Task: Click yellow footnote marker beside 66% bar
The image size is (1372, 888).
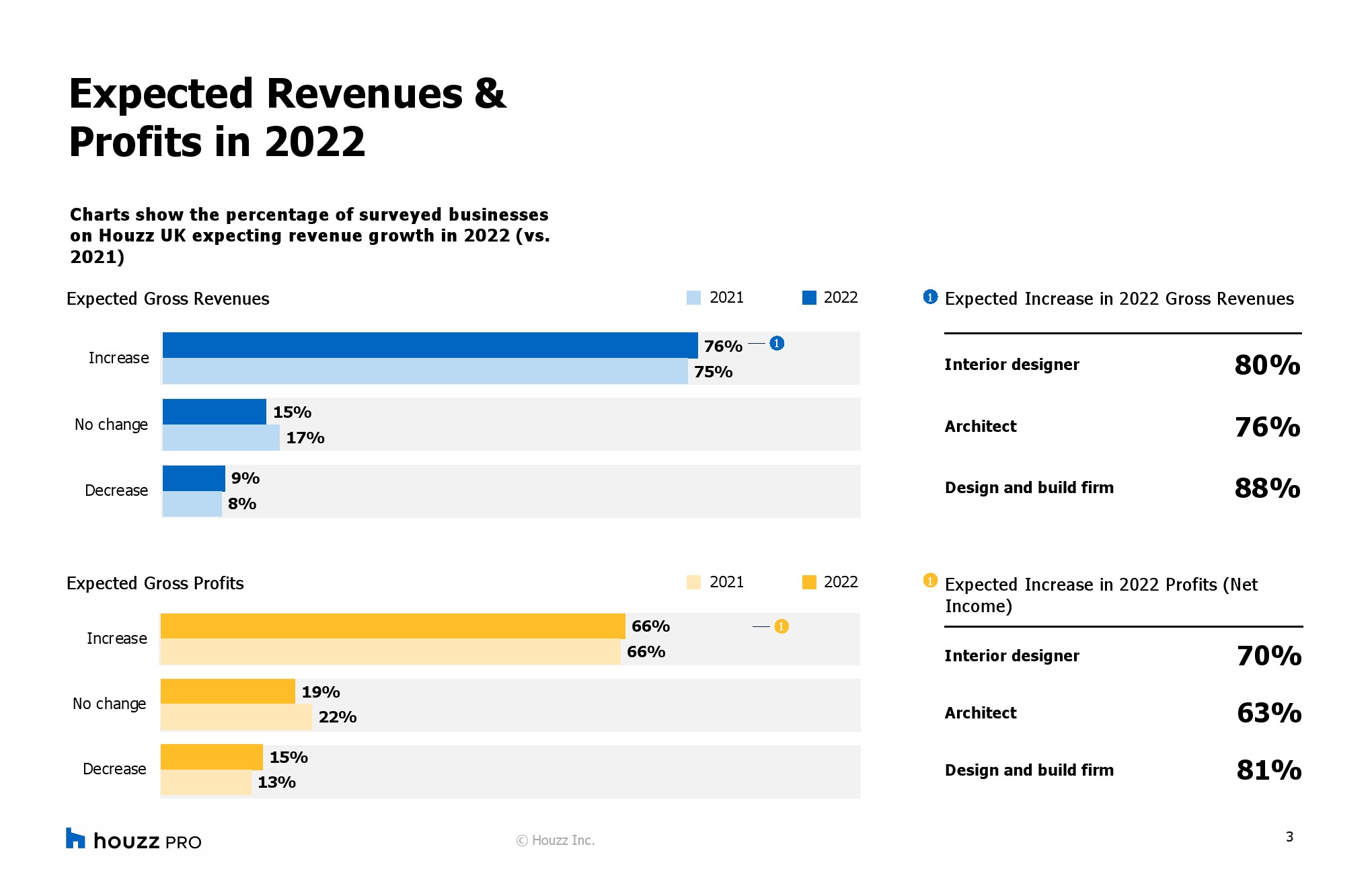Action: [x=781, y=626]
